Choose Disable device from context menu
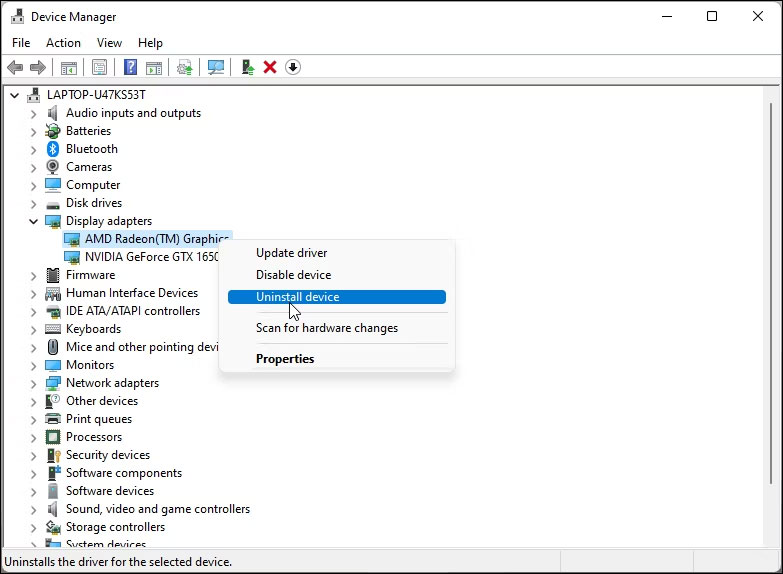Viewport: 783px width, 574px height. coord(337,275)
